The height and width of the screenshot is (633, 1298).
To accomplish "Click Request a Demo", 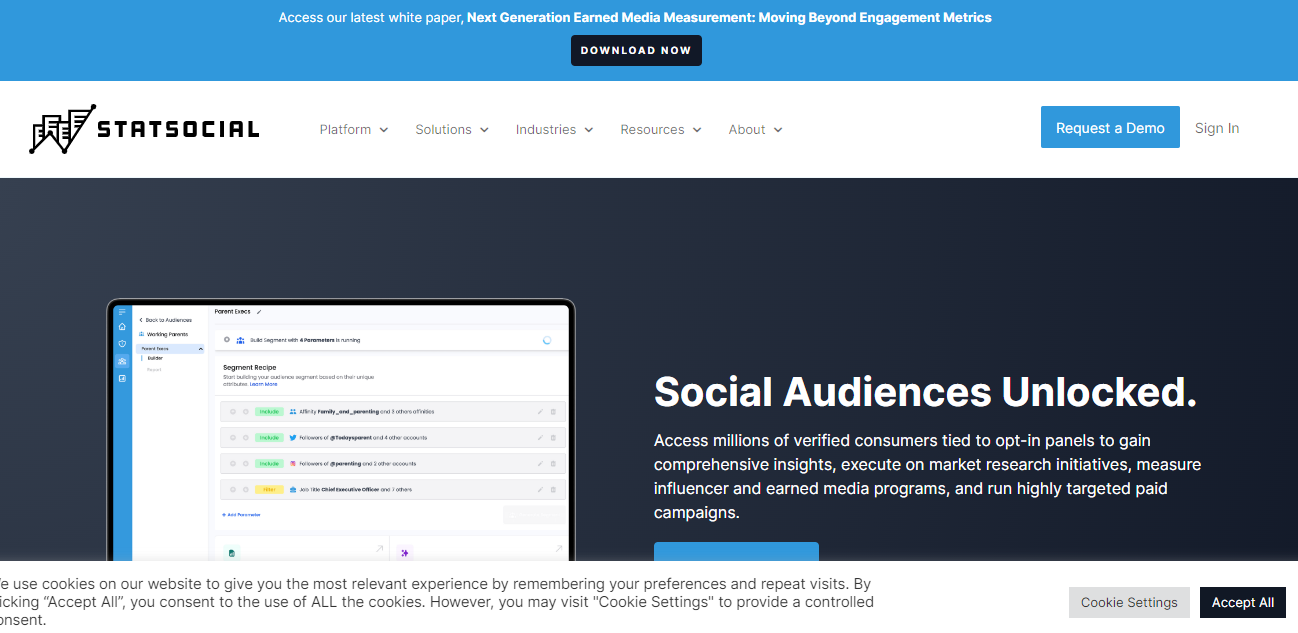I will pos(1110,127).
